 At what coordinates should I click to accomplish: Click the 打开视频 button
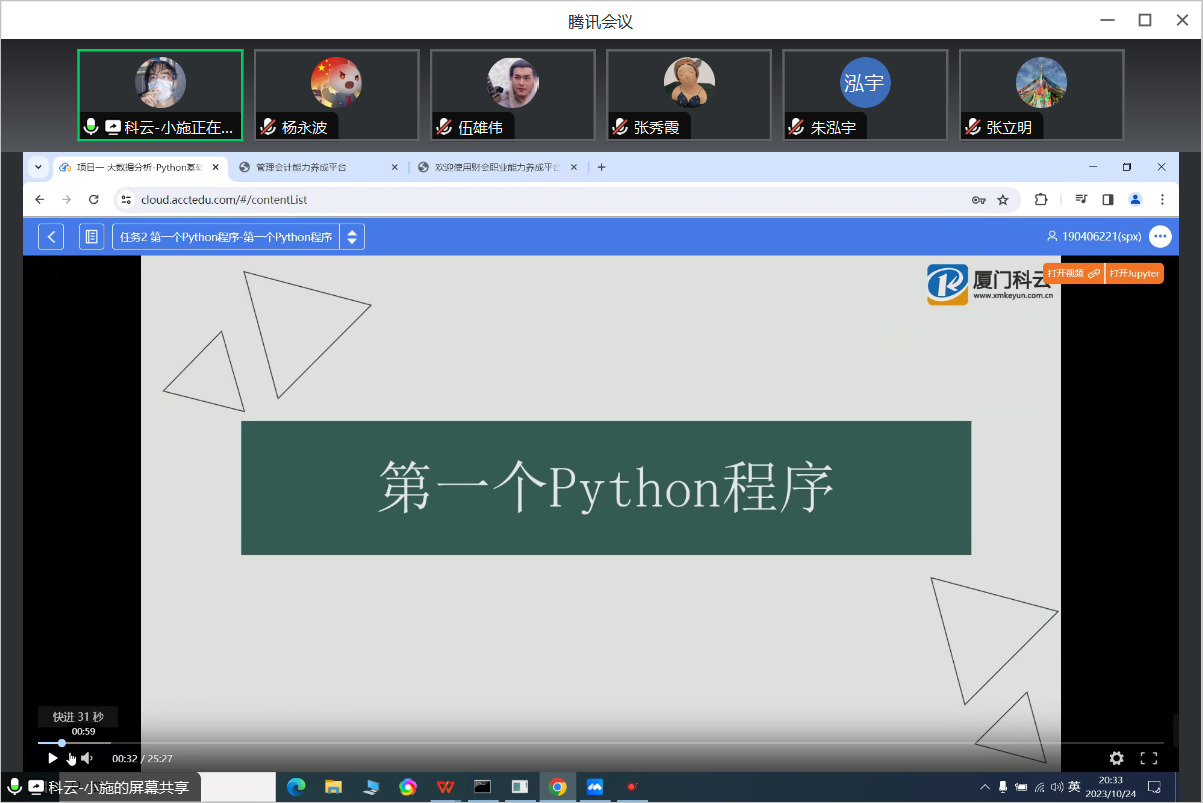(1073, 273)
